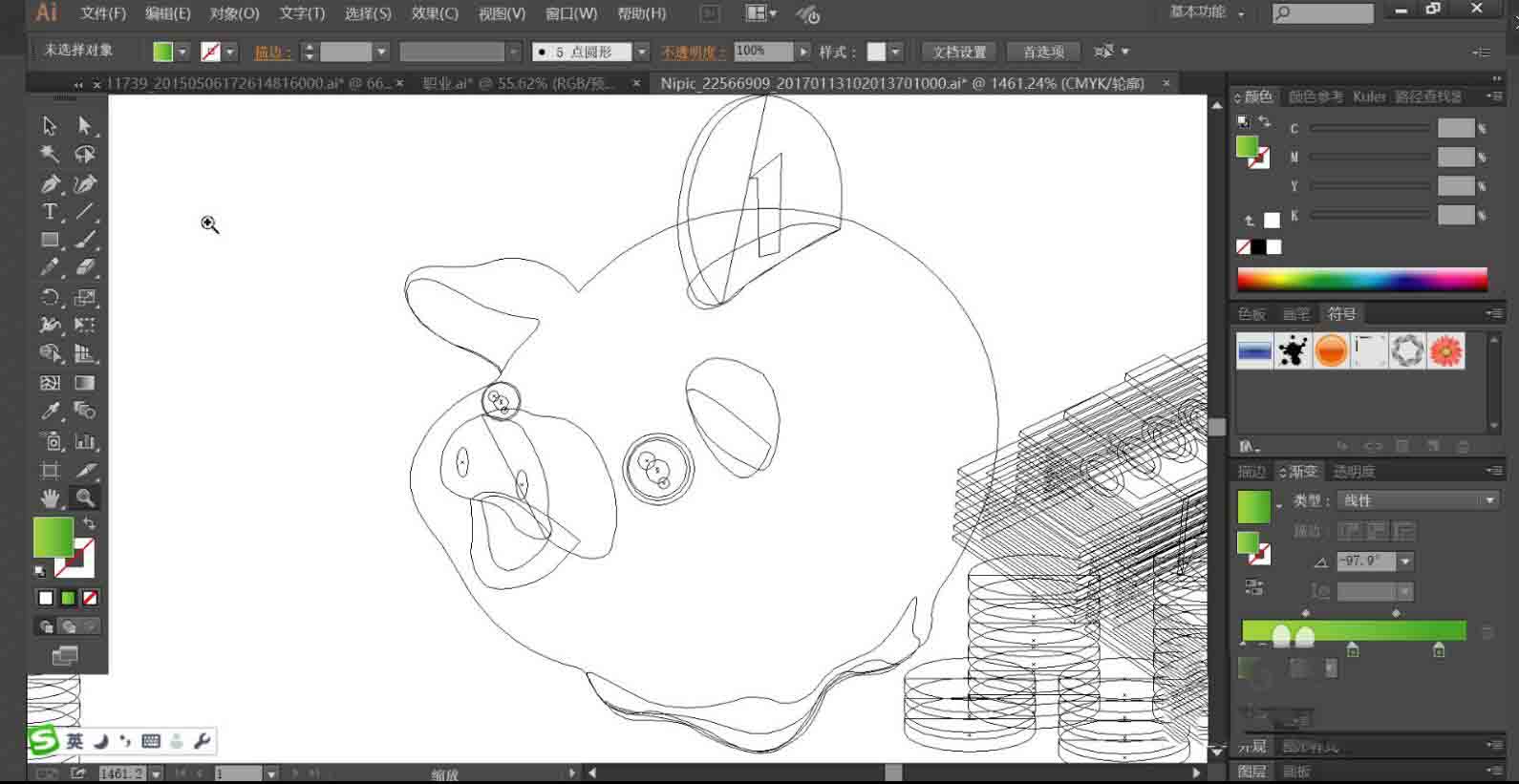This screenshot has width=1519, height=784.
Task: Select the Slice tool
Action: tap(85, 470)
